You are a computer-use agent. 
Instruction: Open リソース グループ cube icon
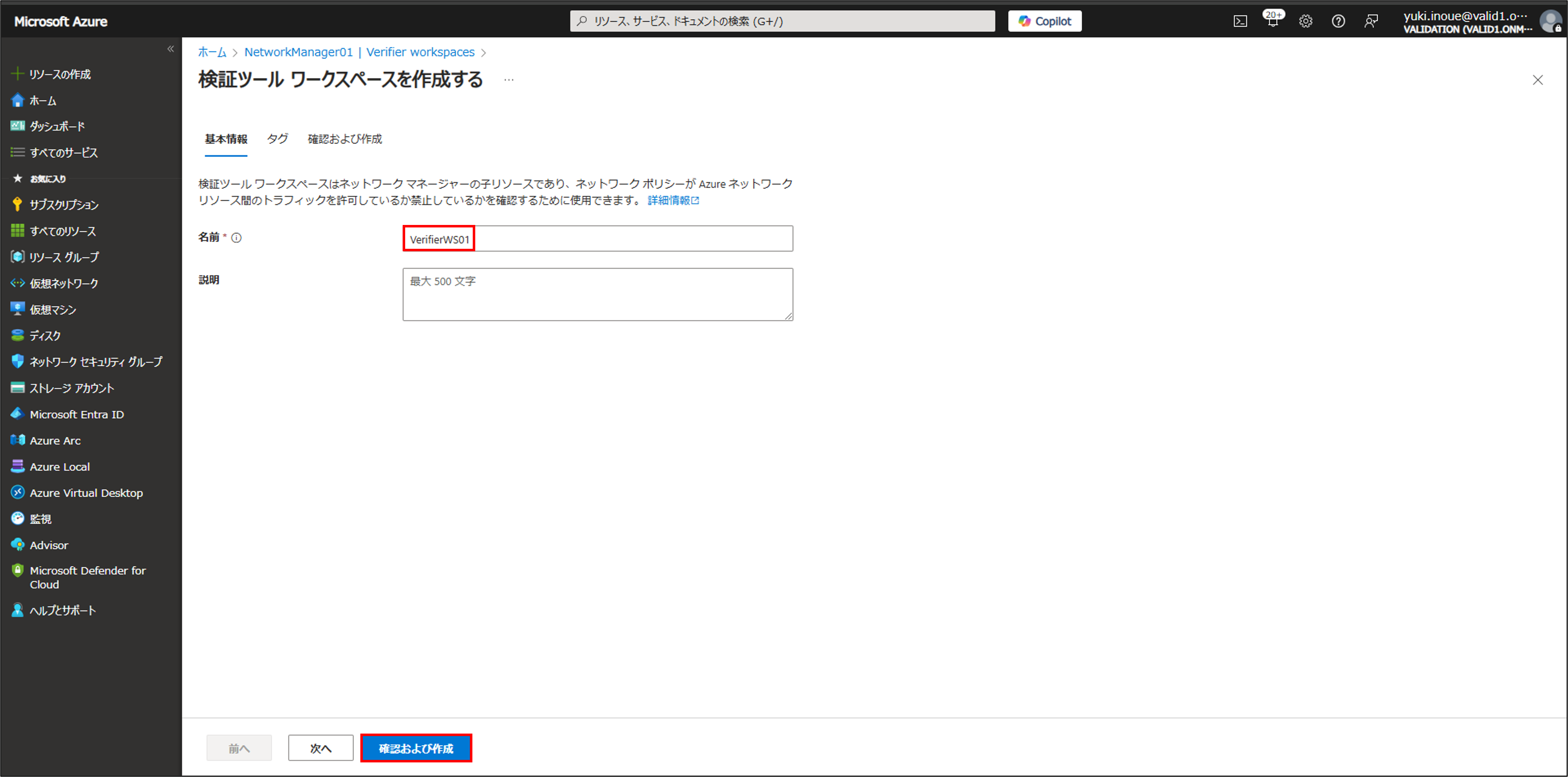(x=18, y=257)
